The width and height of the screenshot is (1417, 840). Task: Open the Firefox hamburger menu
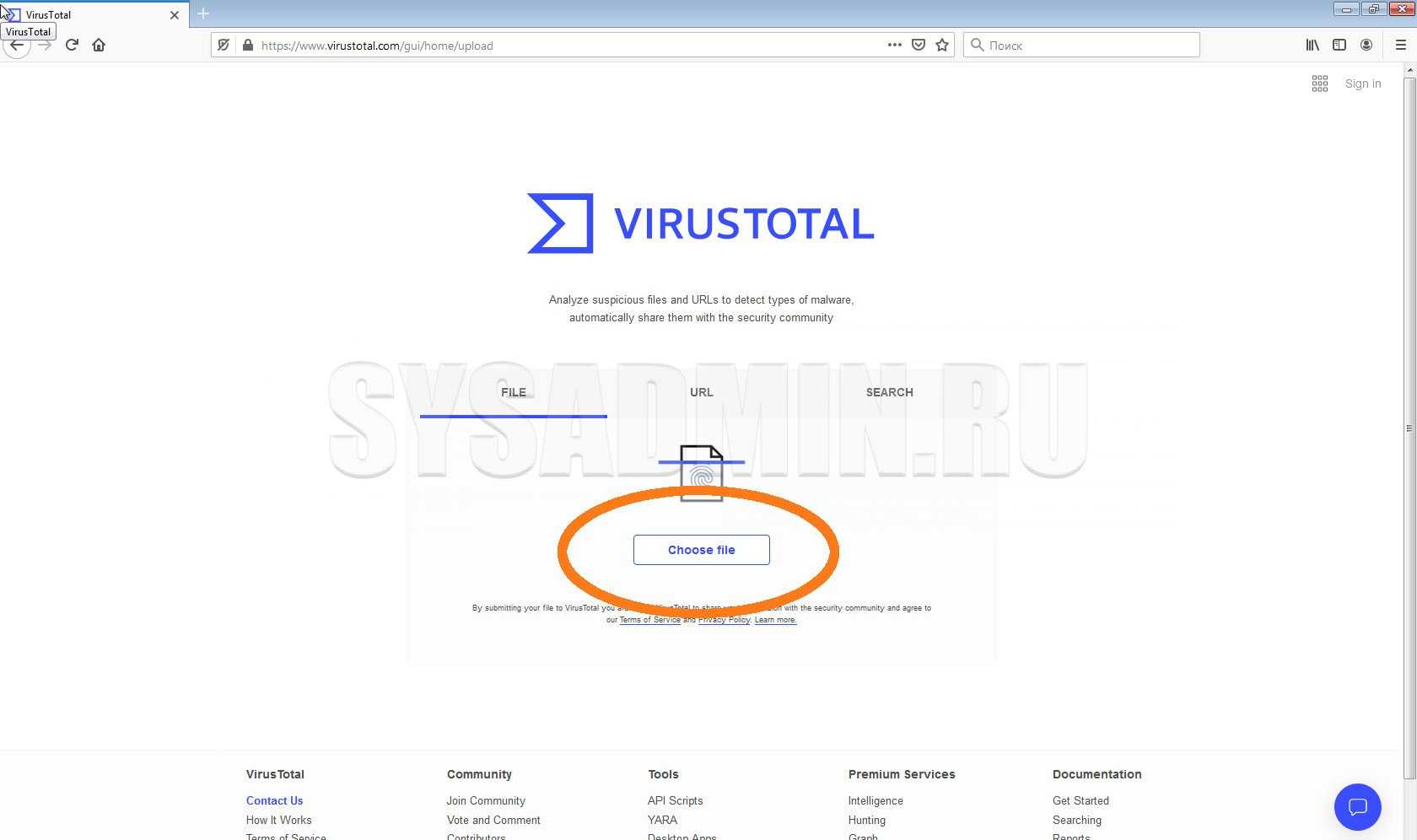coord(1400,46)
